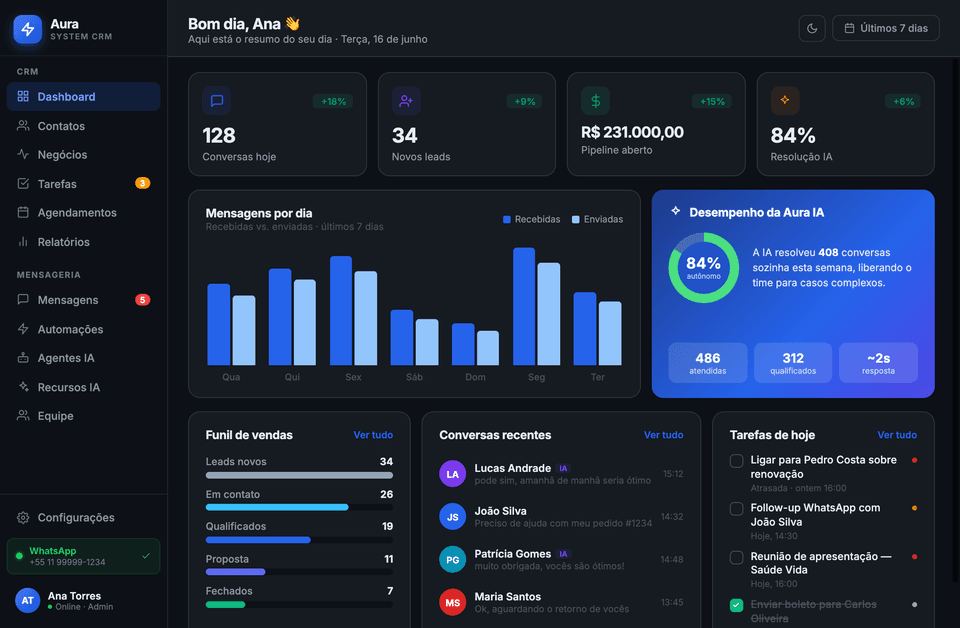Open Agentes IA page

point(83,358)
